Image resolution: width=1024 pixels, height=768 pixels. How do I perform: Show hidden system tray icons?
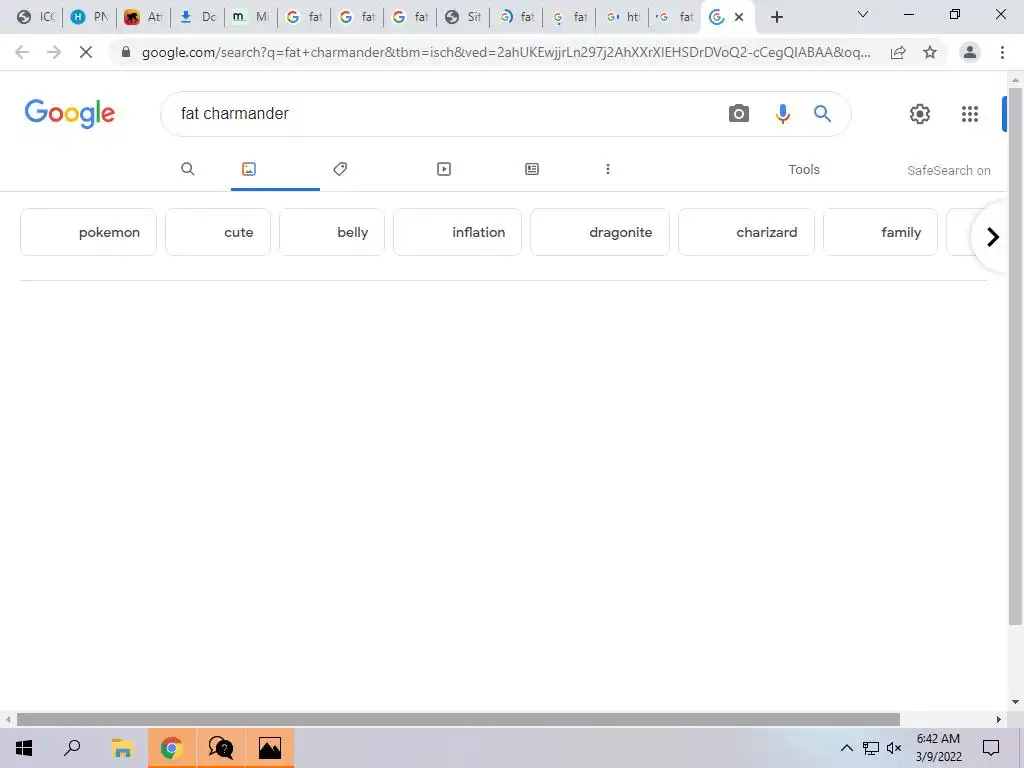(x=846, y=748)
